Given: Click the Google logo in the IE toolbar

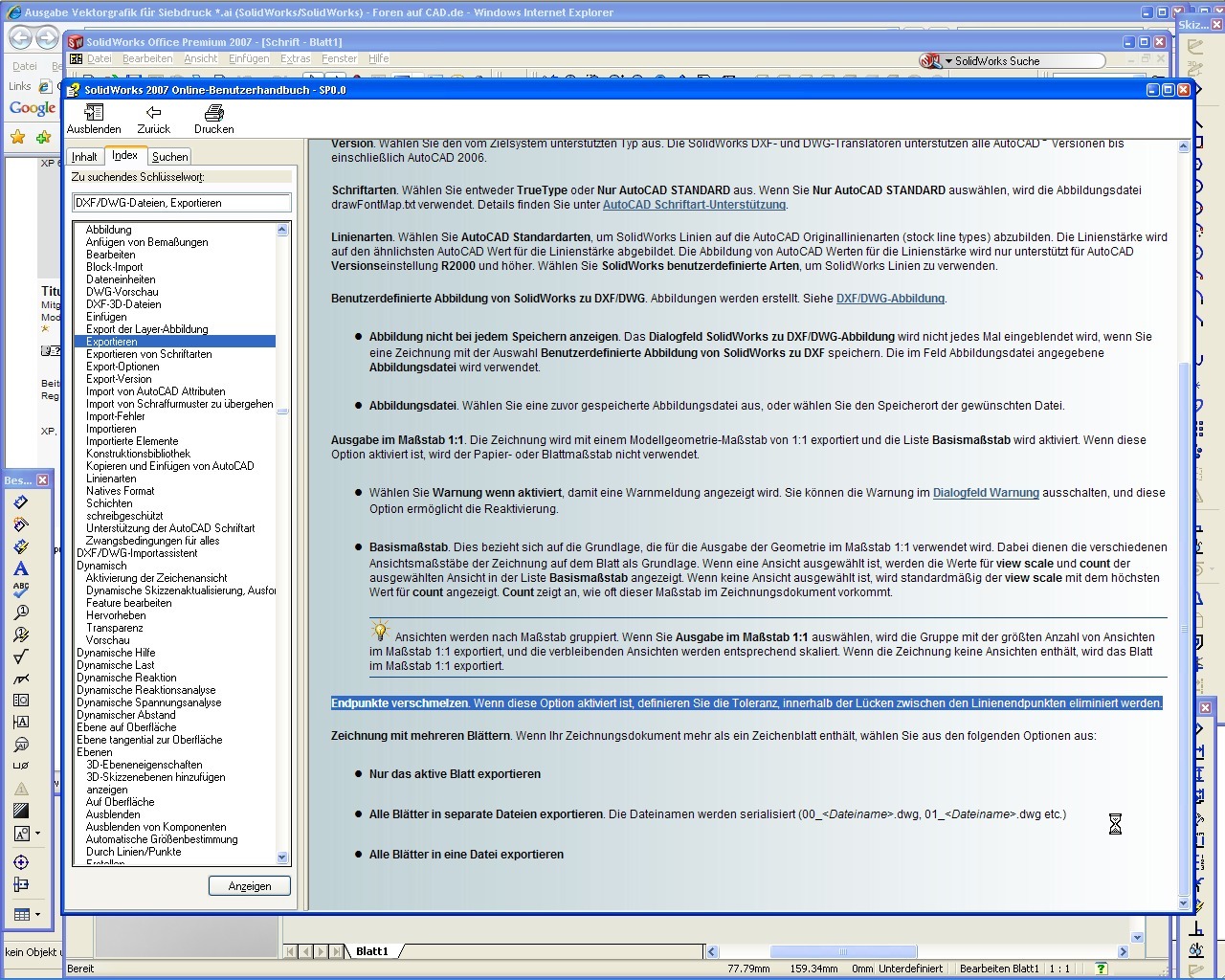Looking at the screenshot, I should (33, 108).
